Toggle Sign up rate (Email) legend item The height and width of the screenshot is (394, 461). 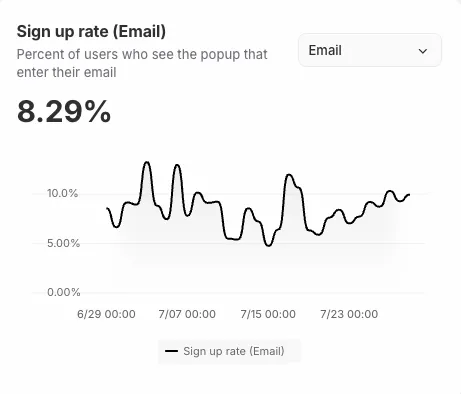point(229,351)
